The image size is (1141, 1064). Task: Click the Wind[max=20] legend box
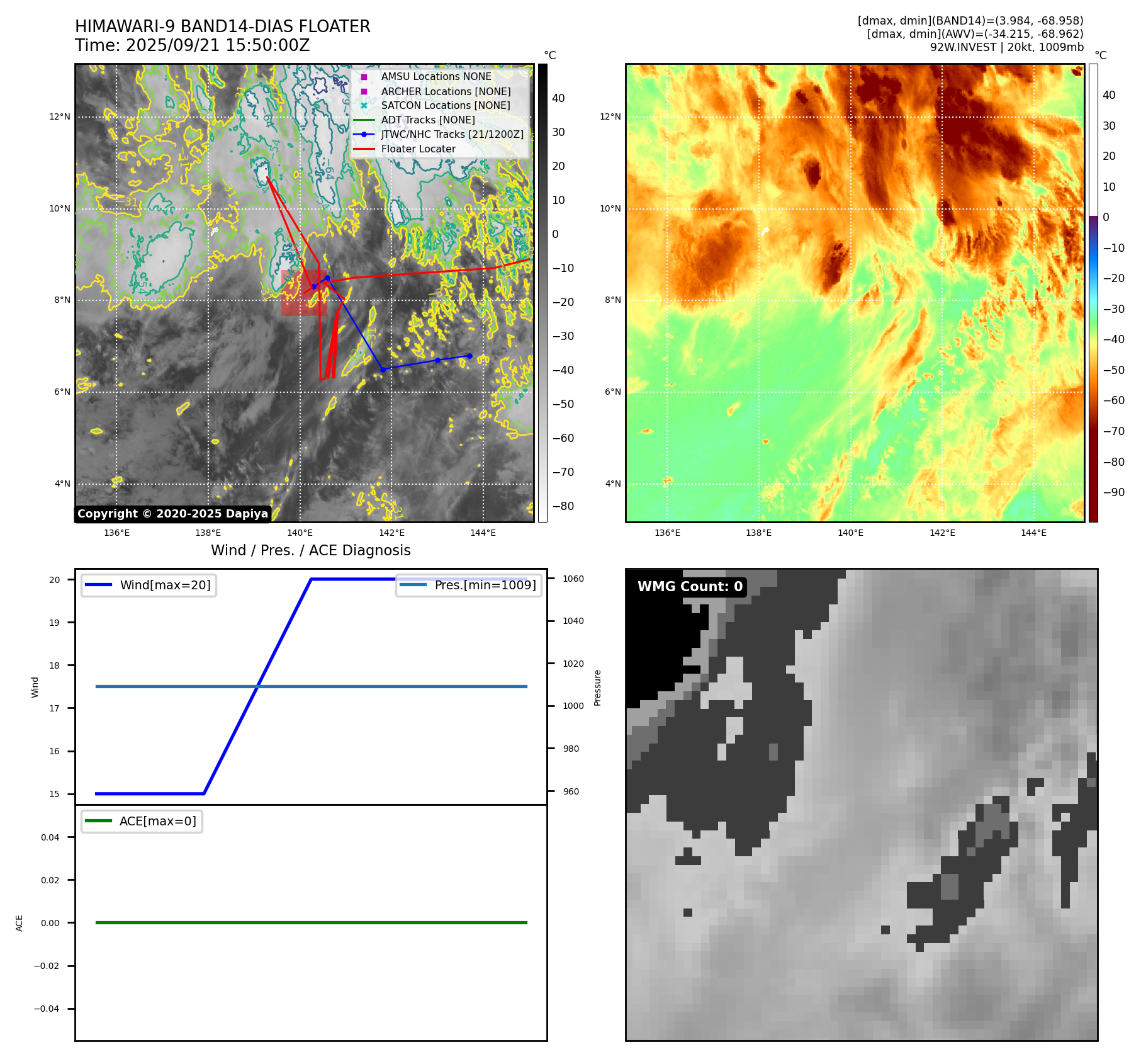(149, 585)
